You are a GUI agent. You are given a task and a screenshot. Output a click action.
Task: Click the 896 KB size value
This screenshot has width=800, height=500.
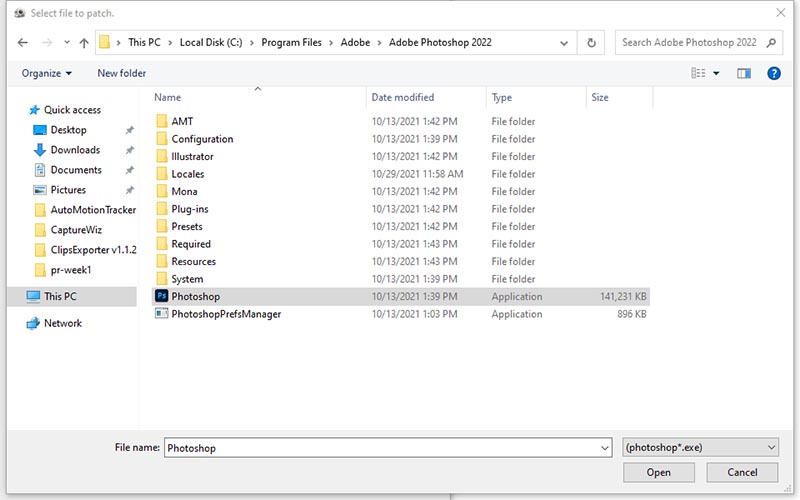pos(632,314)
